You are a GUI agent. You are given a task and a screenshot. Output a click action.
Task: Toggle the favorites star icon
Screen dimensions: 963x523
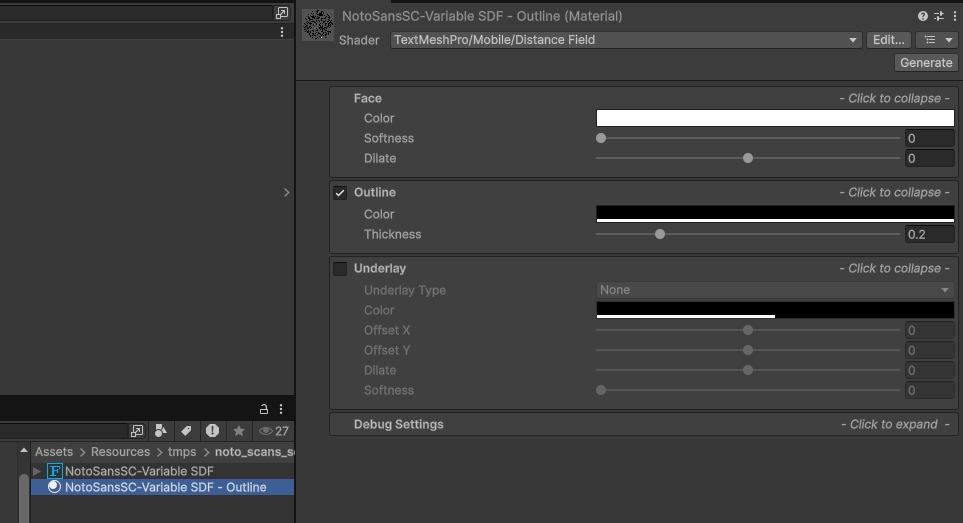[x=239, y=431]
